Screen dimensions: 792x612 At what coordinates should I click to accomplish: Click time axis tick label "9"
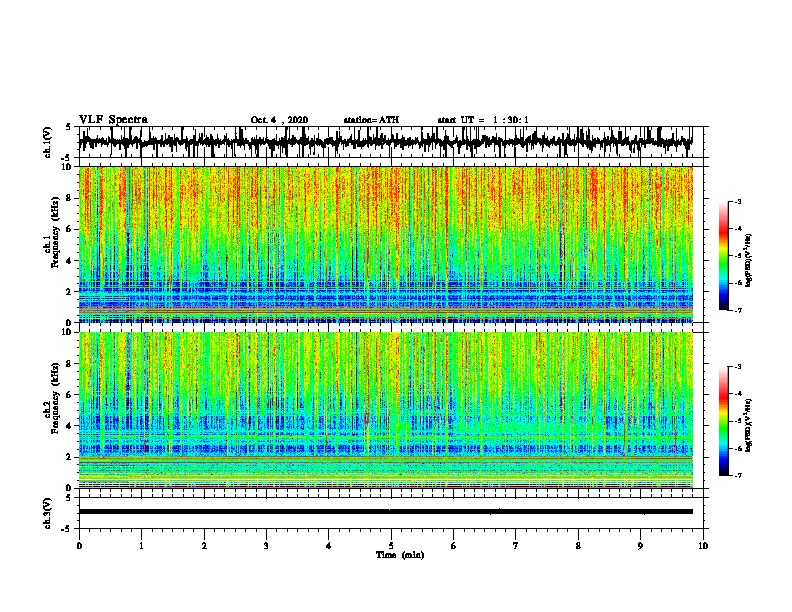click(x=640, y=546)
